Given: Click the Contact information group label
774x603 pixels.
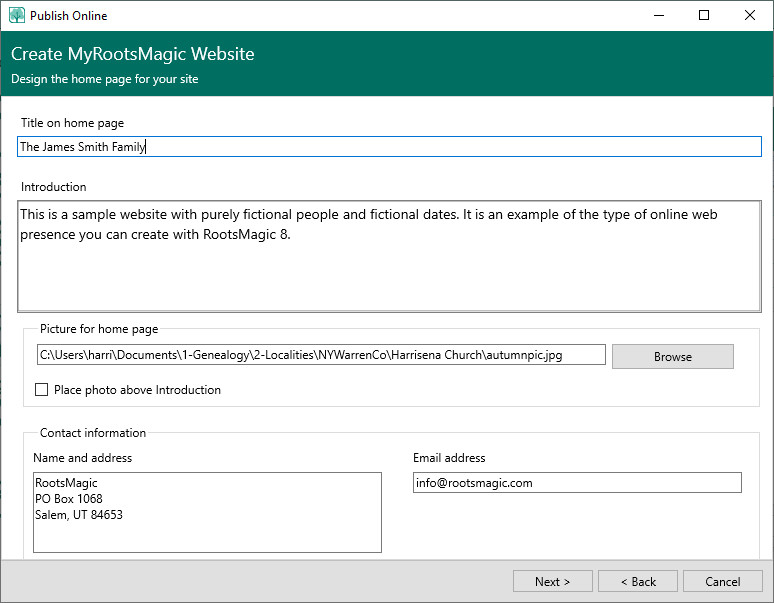Looking at the screenshot, I should click(93, 433).
